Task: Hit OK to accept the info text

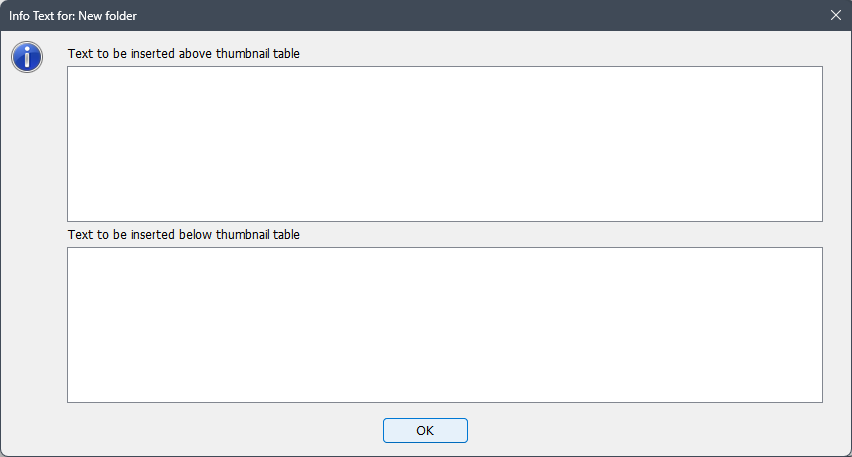Action: (425, 430)
